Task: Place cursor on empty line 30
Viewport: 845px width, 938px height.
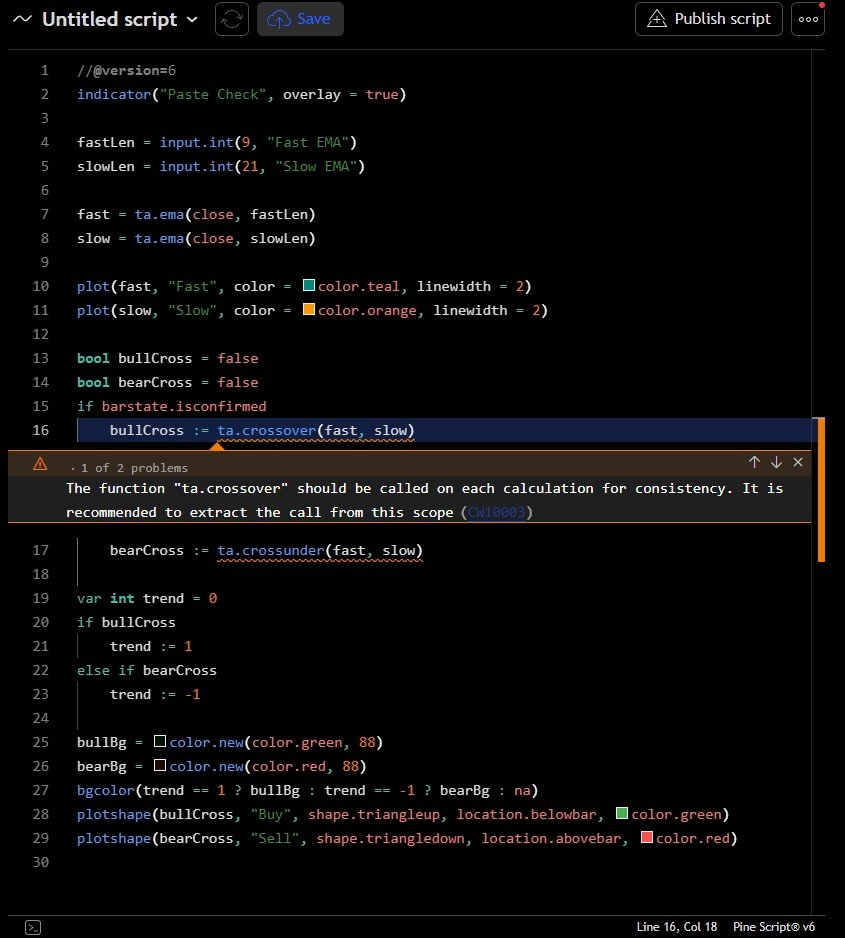Action: (x=443, y=862)
